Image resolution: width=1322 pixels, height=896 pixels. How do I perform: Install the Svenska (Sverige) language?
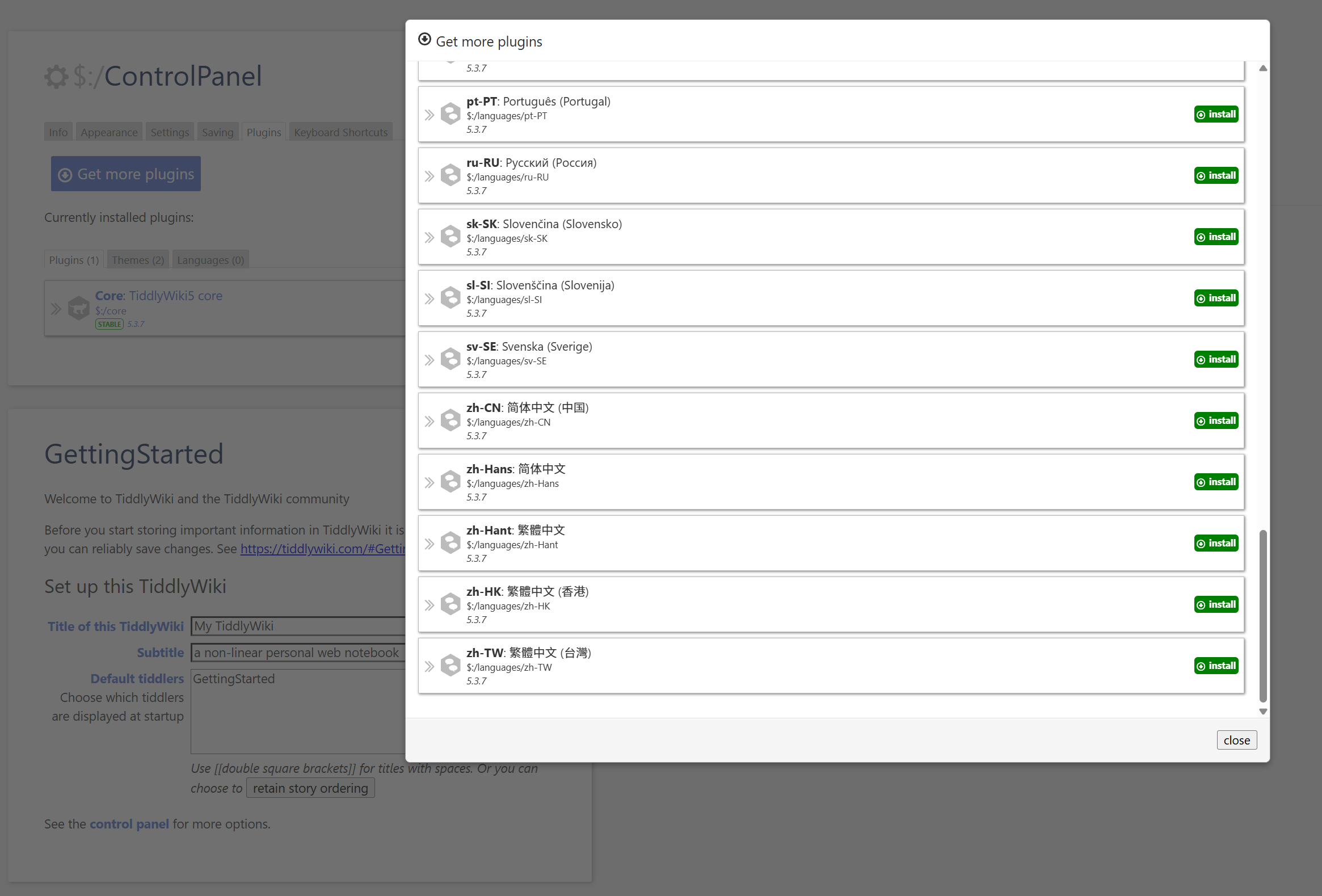click(x=1216, y=360)
